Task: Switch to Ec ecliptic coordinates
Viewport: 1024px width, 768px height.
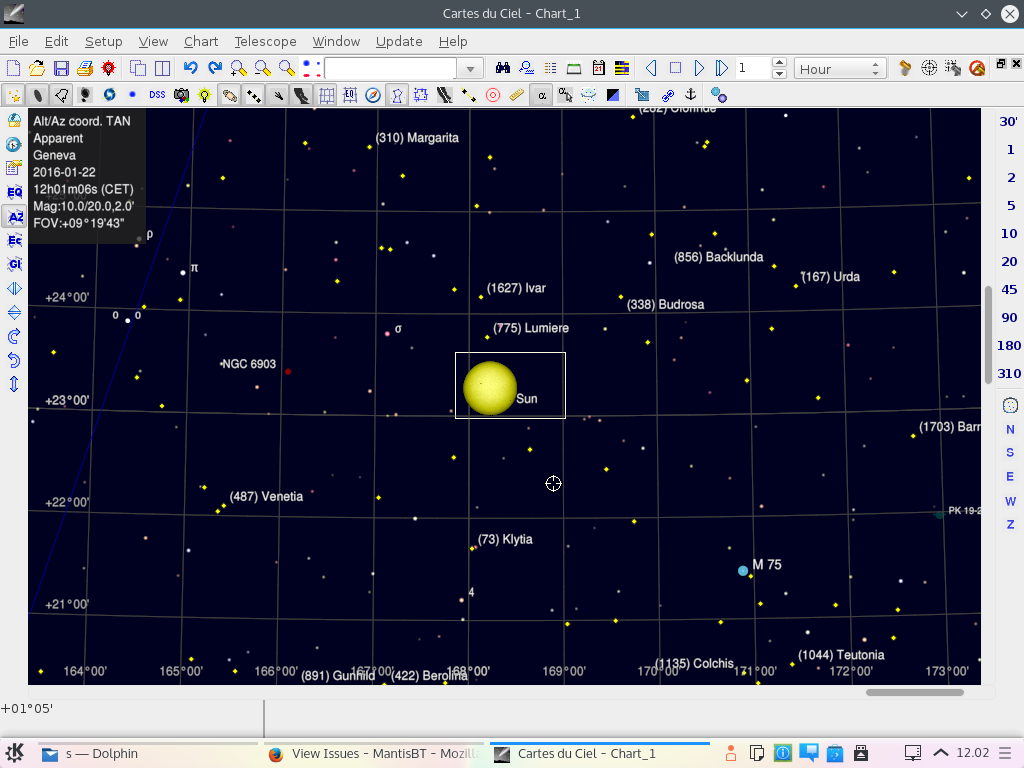Action: click(x=14, y=240)
